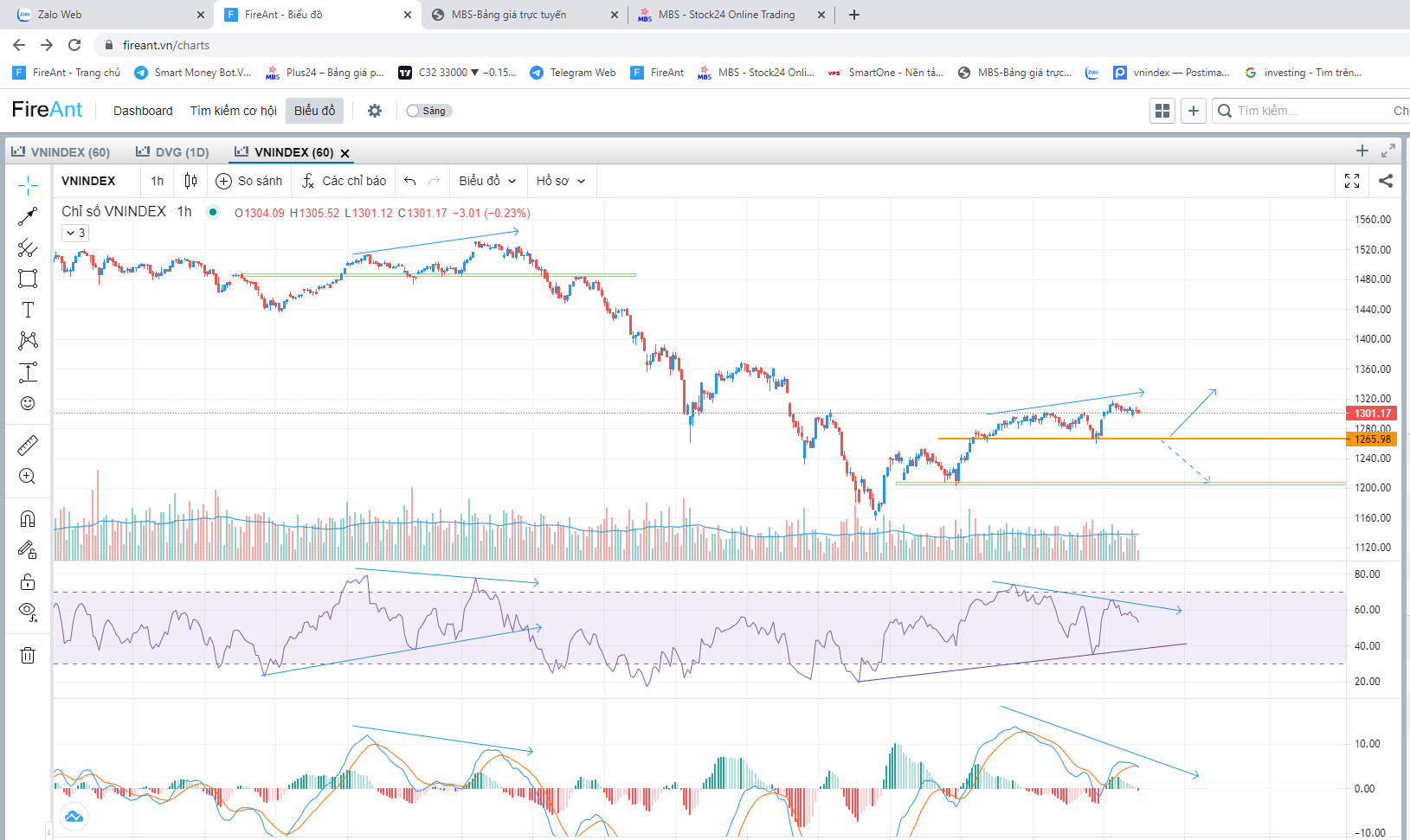Open FireAnt - Trang chủ bookmark
1410x840 pixels.
click(x=67, y=73)
